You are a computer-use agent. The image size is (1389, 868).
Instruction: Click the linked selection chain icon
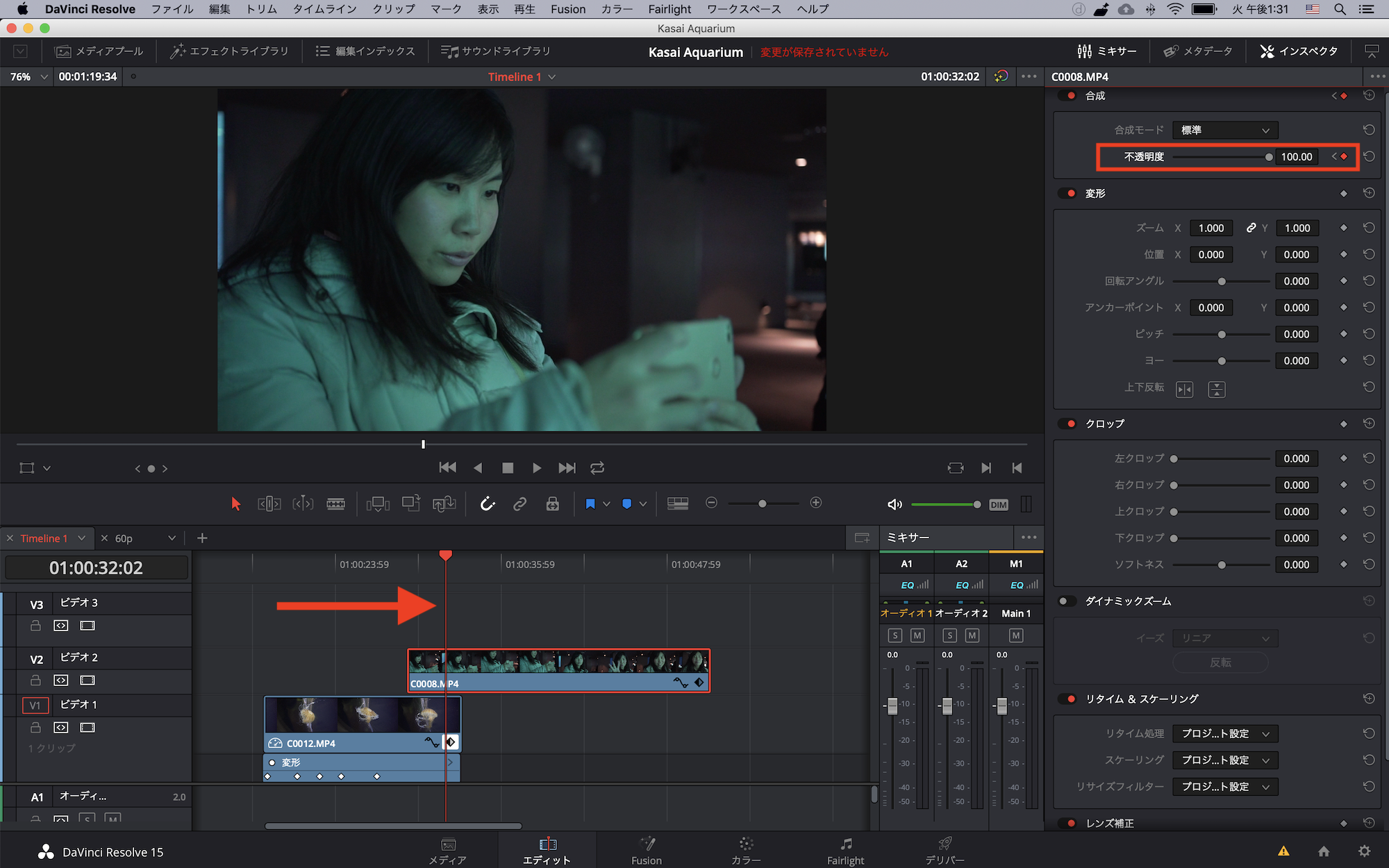(519, 503)
